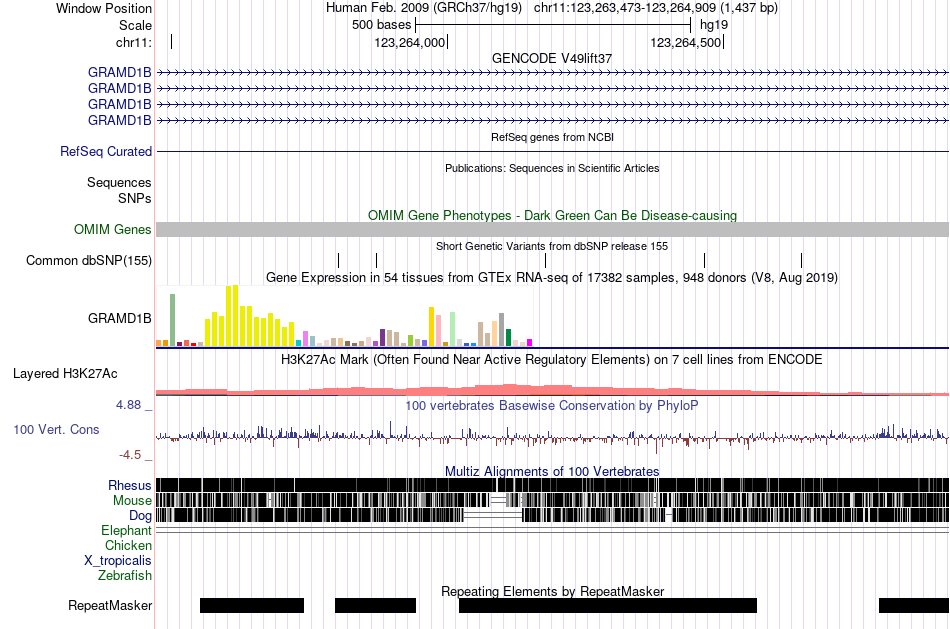Click the 500 bases scale bar
The width and height of the screenshot is (950, 629).
click(x=553, y=25)
